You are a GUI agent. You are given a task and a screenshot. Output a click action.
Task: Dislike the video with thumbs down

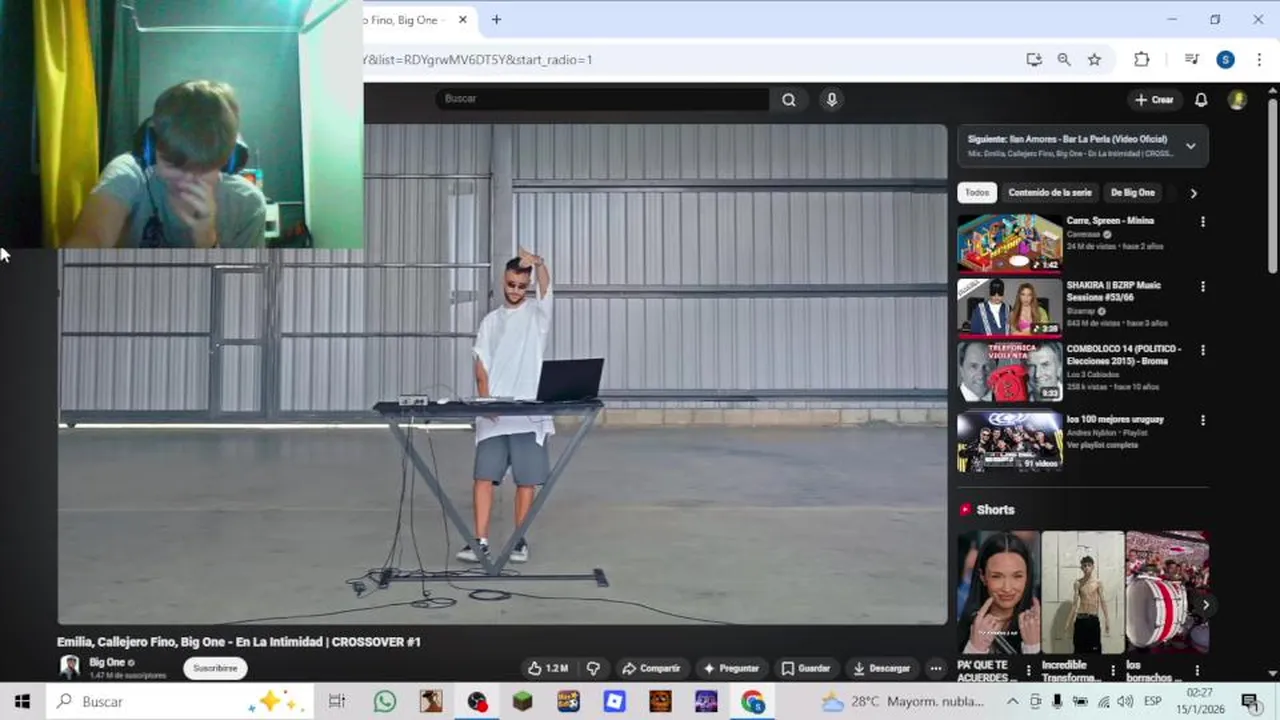coord(593,668)
